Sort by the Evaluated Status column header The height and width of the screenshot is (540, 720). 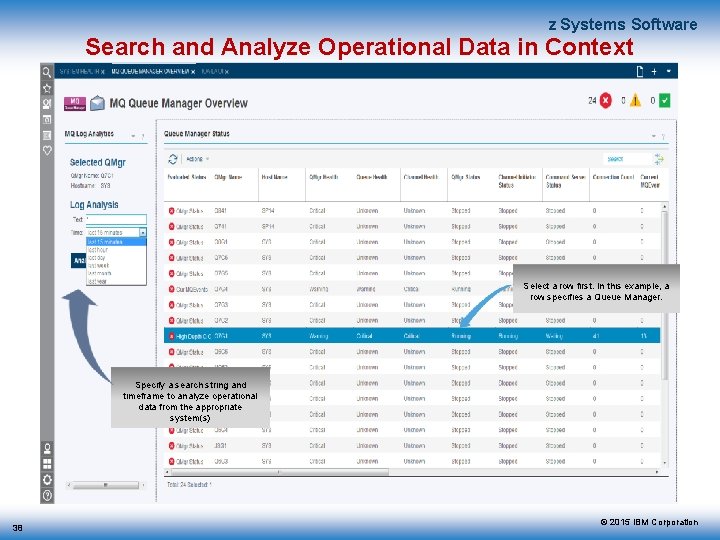click(x=187, y=177)
